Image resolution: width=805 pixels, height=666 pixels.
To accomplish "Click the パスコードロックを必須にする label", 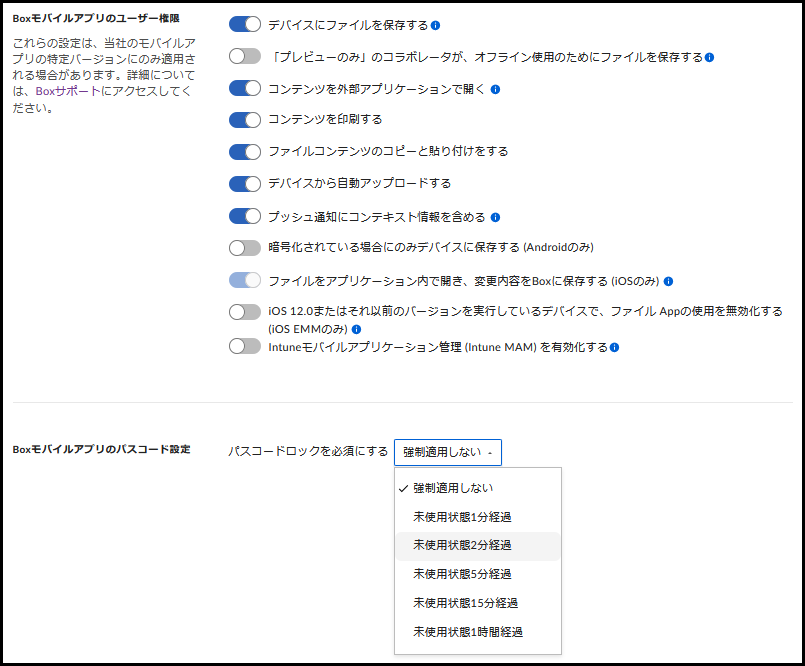I will (x=308, y=451).
